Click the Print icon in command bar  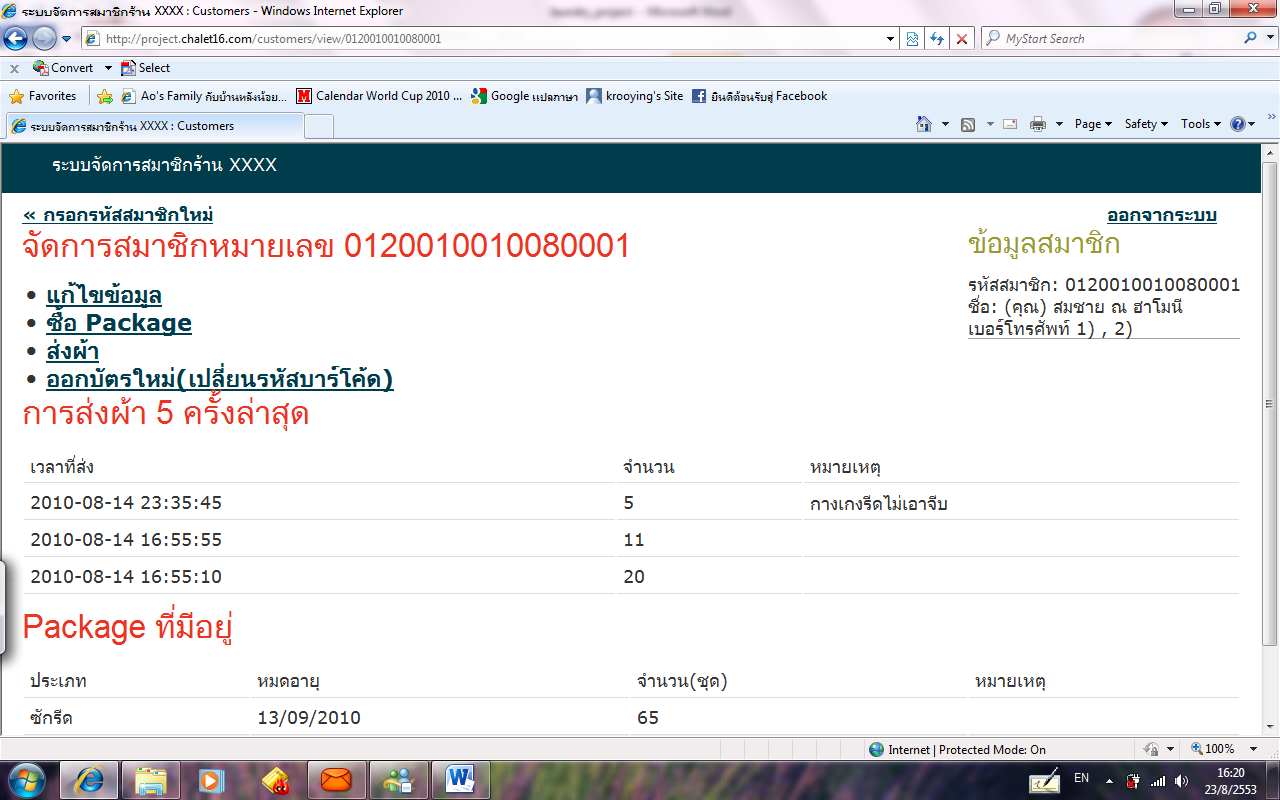pos(1038,124)
